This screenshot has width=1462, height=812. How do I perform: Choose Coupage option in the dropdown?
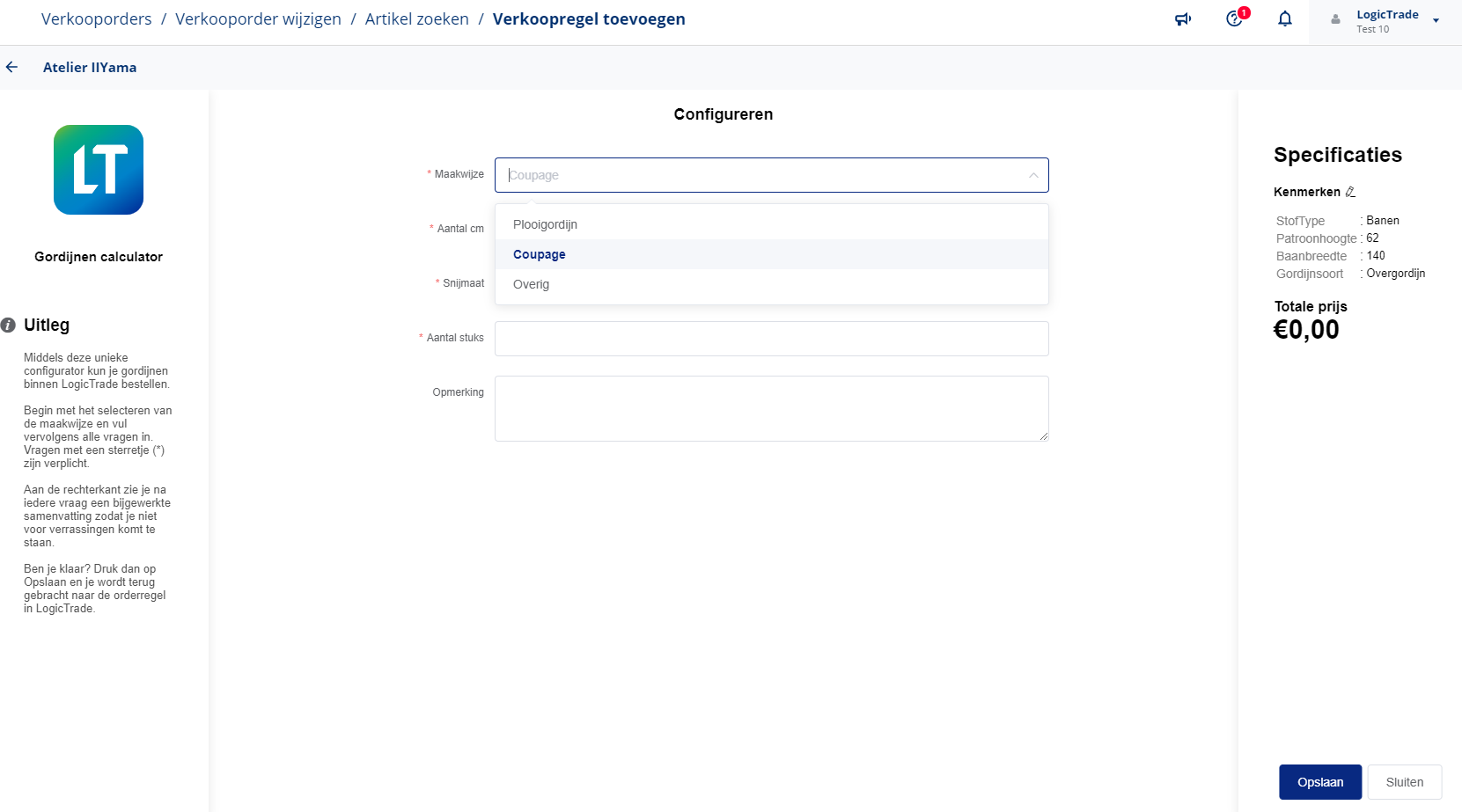[x=540, y=254]
